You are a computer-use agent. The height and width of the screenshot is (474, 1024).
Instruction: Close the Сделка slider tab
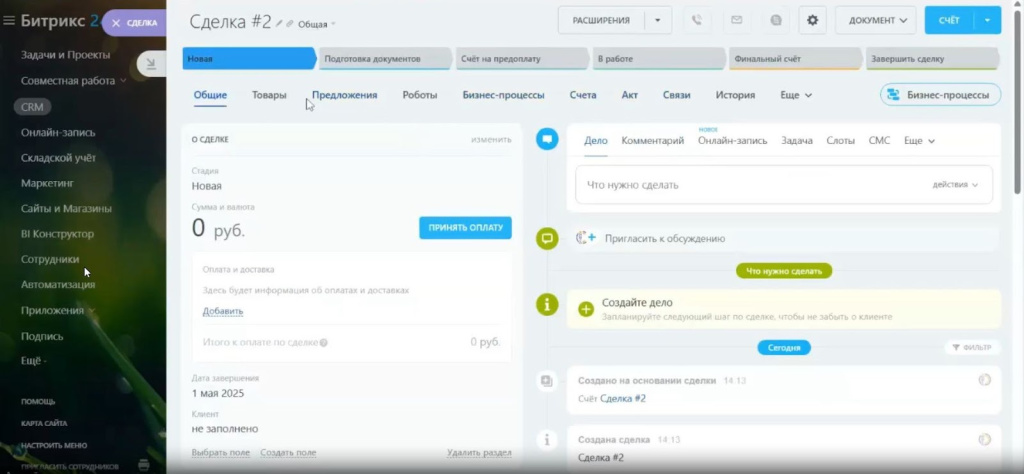116,23
